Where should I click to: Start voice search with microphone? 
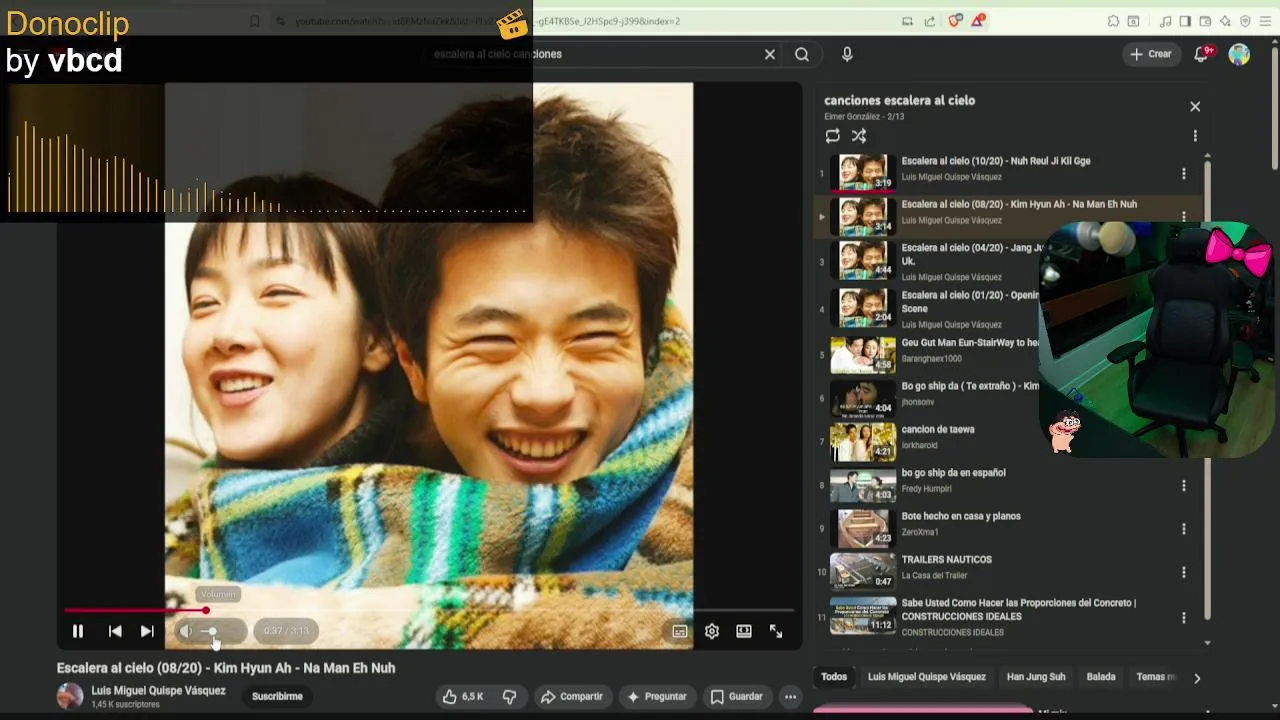click(x=847, y=54)
